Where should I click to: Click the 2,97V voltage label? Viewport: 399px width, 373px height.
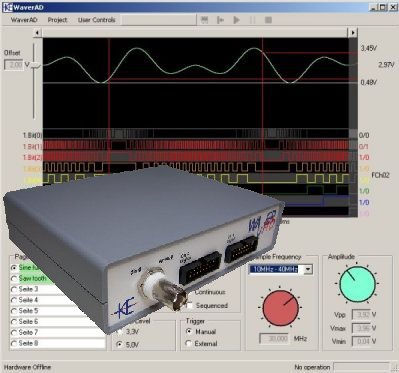tap(386, 65)
